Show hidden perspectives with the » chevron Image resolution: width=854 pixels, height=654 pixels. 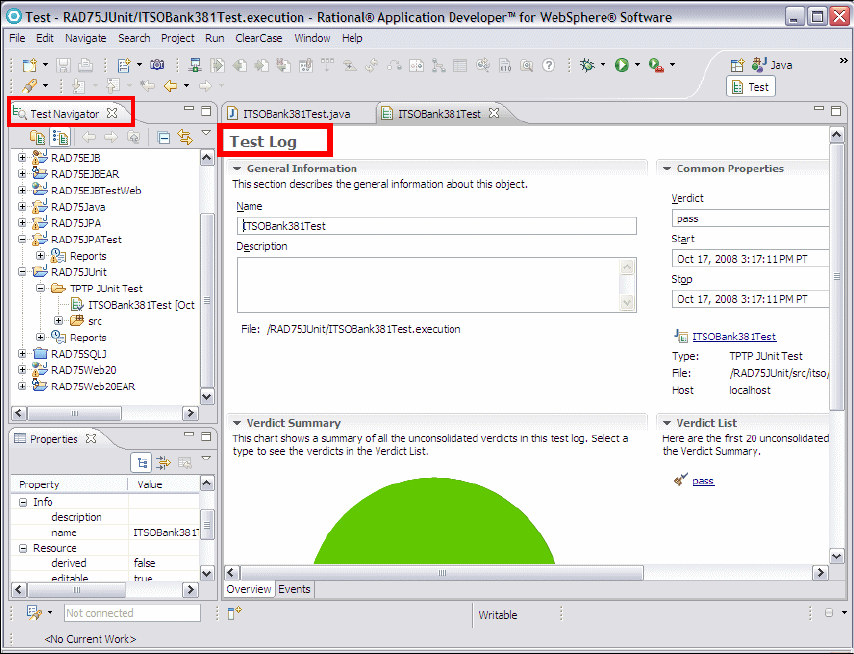point(844,60)
